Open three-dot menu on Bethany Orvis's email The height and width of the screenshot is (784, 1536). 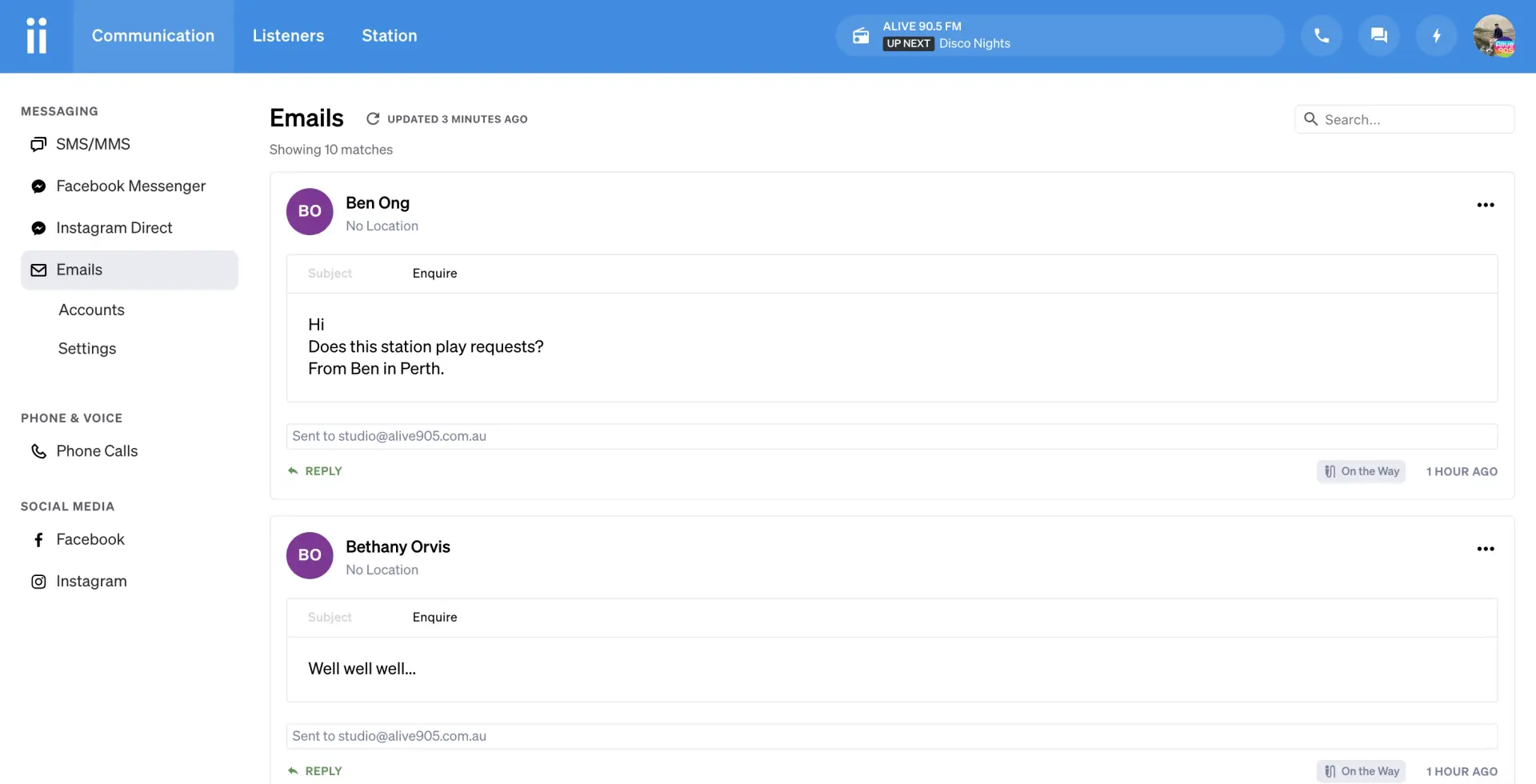(x=1485, y=549)
